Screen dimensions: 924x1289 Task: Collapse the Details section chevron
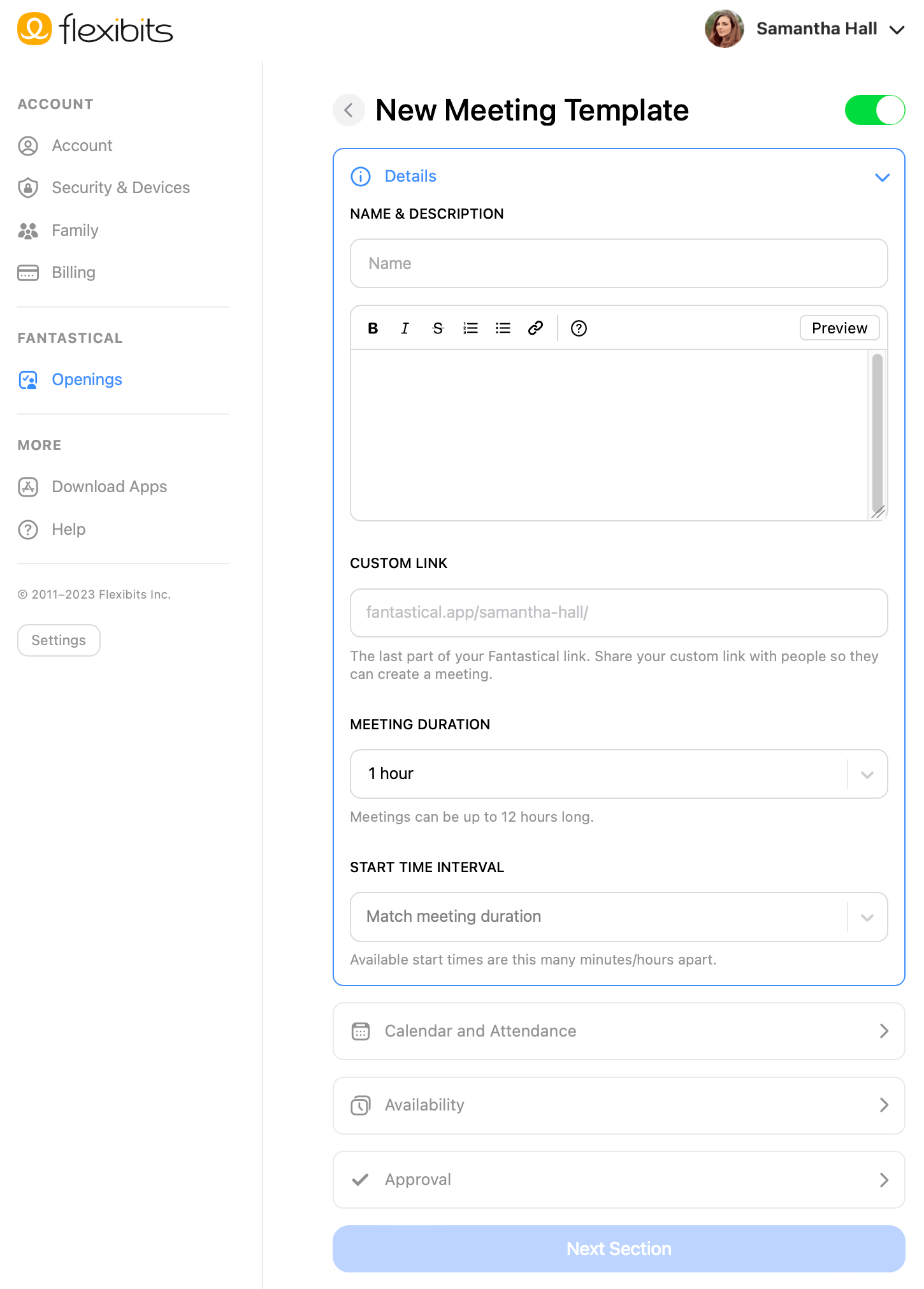tap(882, 177)
